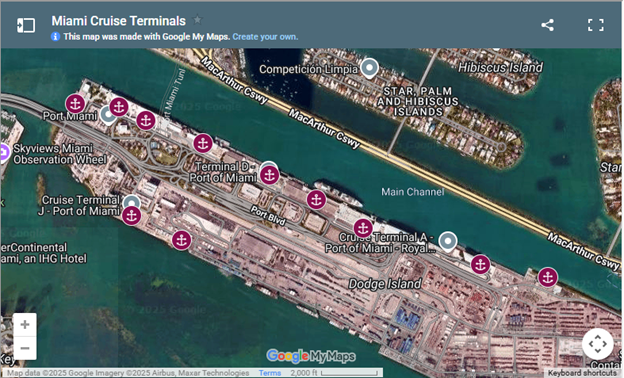Click anchor marker on south side of island
Image resolution: width=624 pixels, height=378 pixels.
click(x=181, y=240)
